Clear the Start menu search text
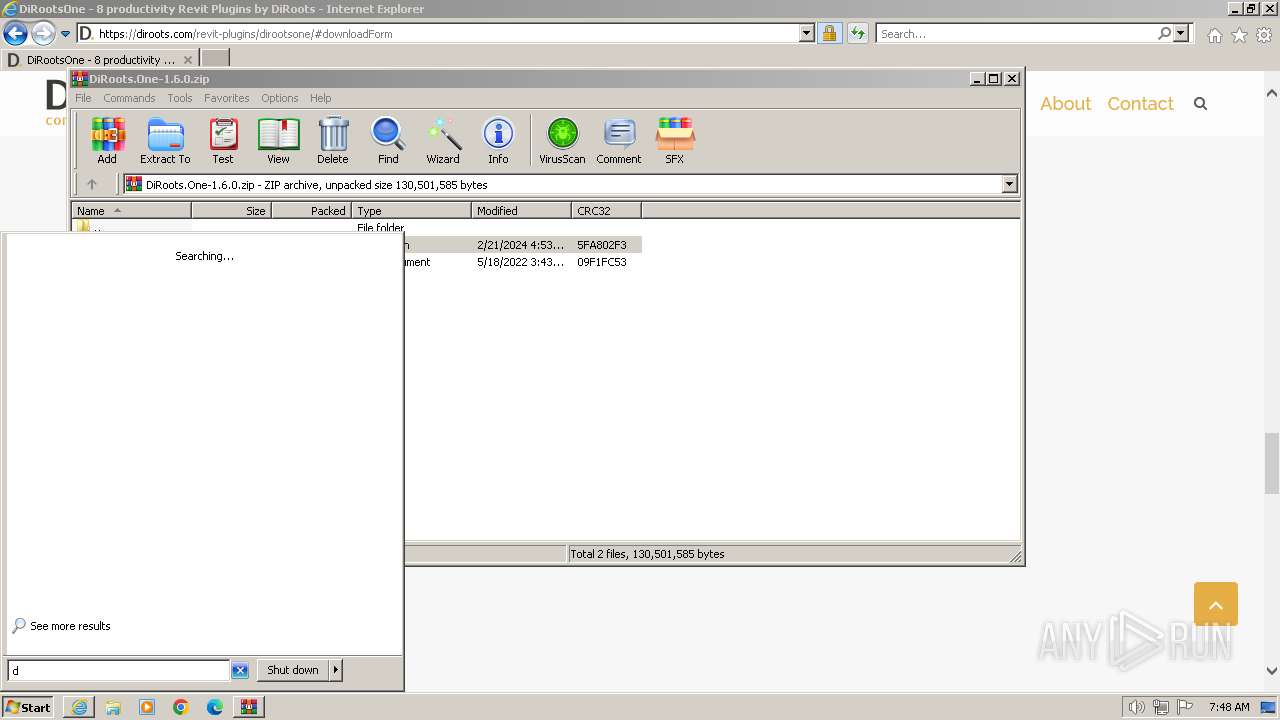This screenshot has height=720, width=1280. click(240, 670)
